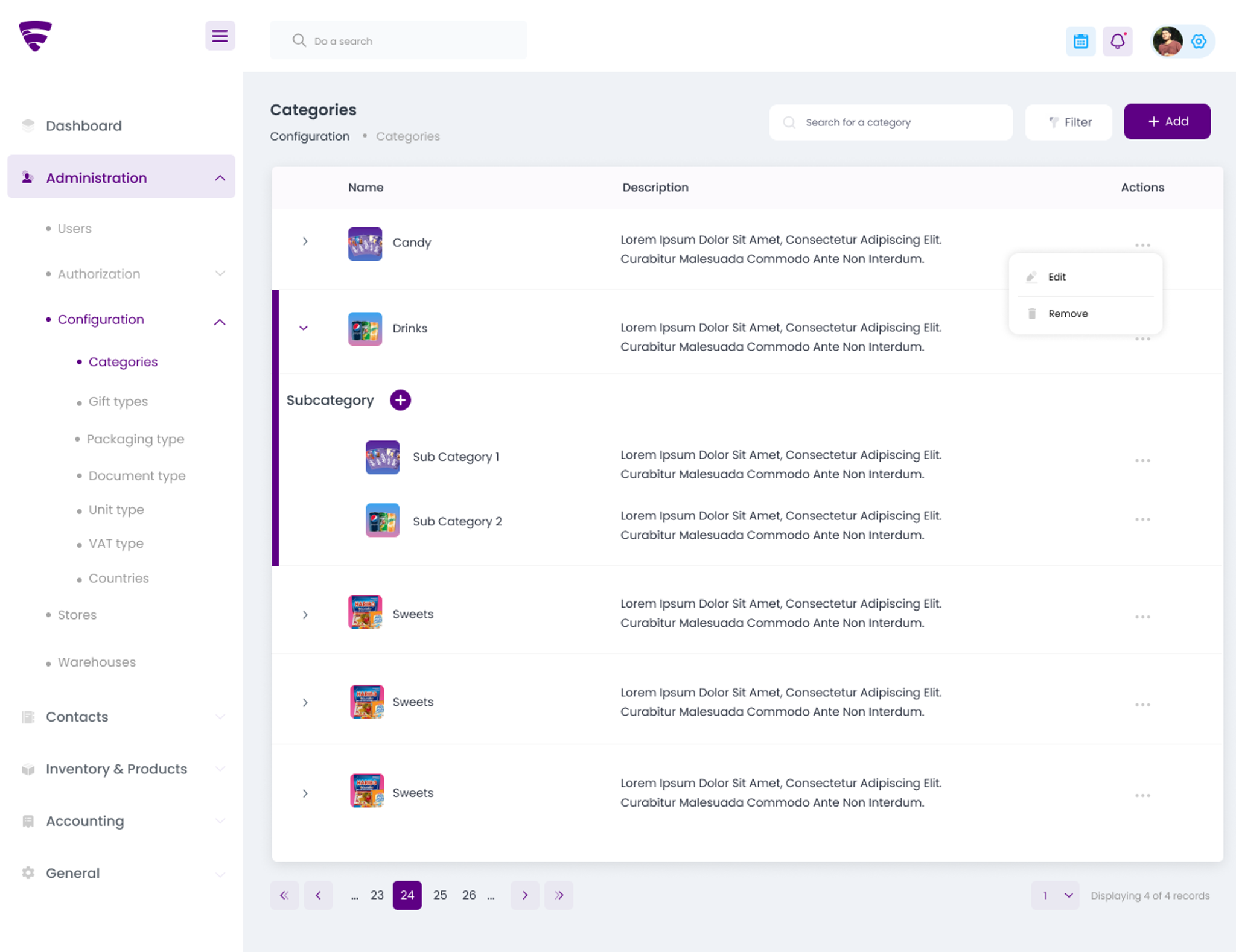Open actions menu for first Sweets row

pos(1142,617)
